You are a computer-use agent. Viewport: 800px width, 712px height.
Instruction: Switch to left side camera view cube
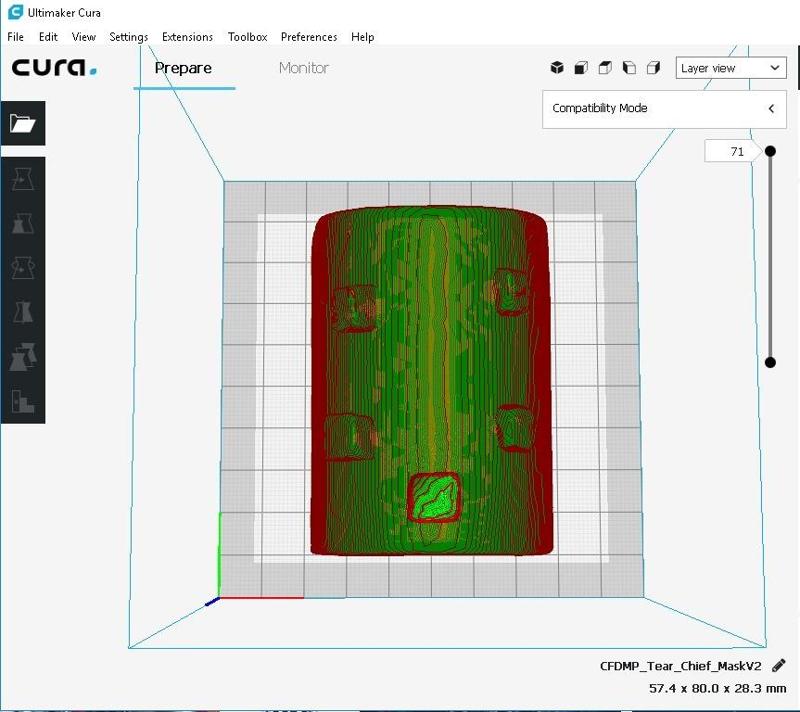point(629,68)
